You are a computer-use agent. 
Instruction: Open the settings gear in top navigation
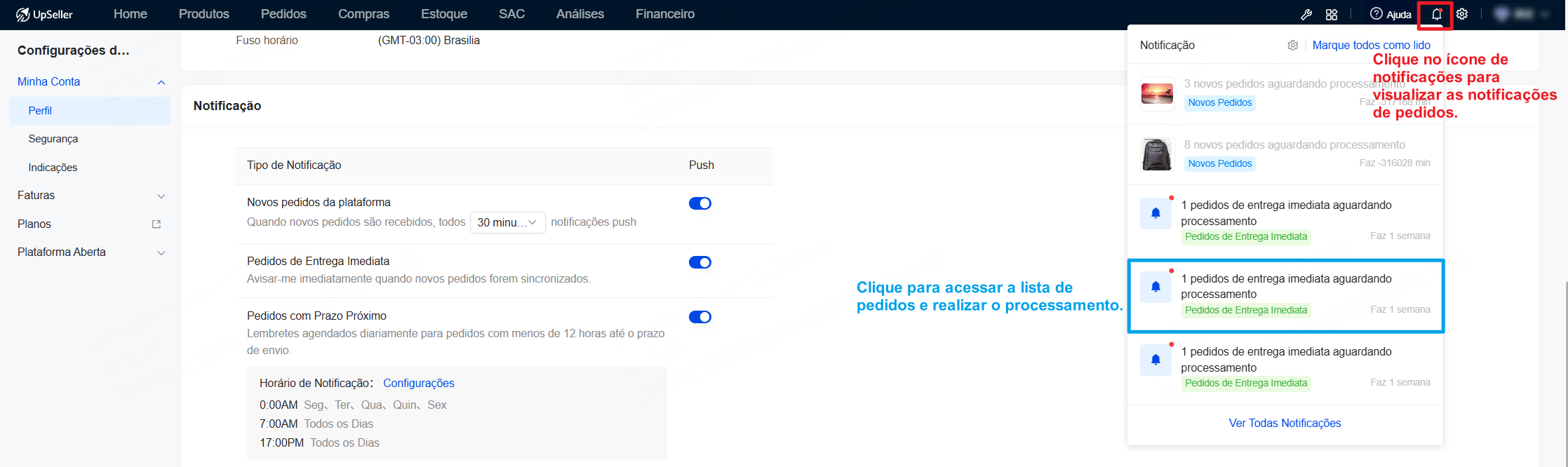pyautogui.click(x=1462, y=14)
